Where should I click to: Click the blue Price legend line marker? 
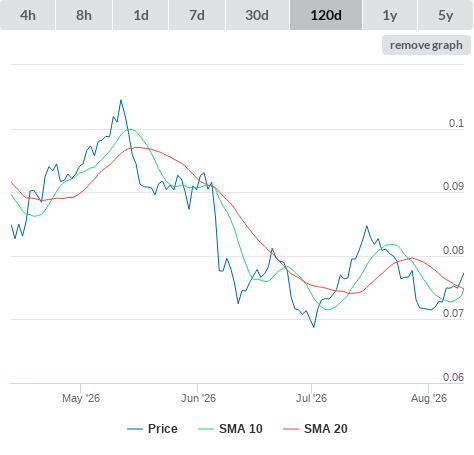pos(135,429)
